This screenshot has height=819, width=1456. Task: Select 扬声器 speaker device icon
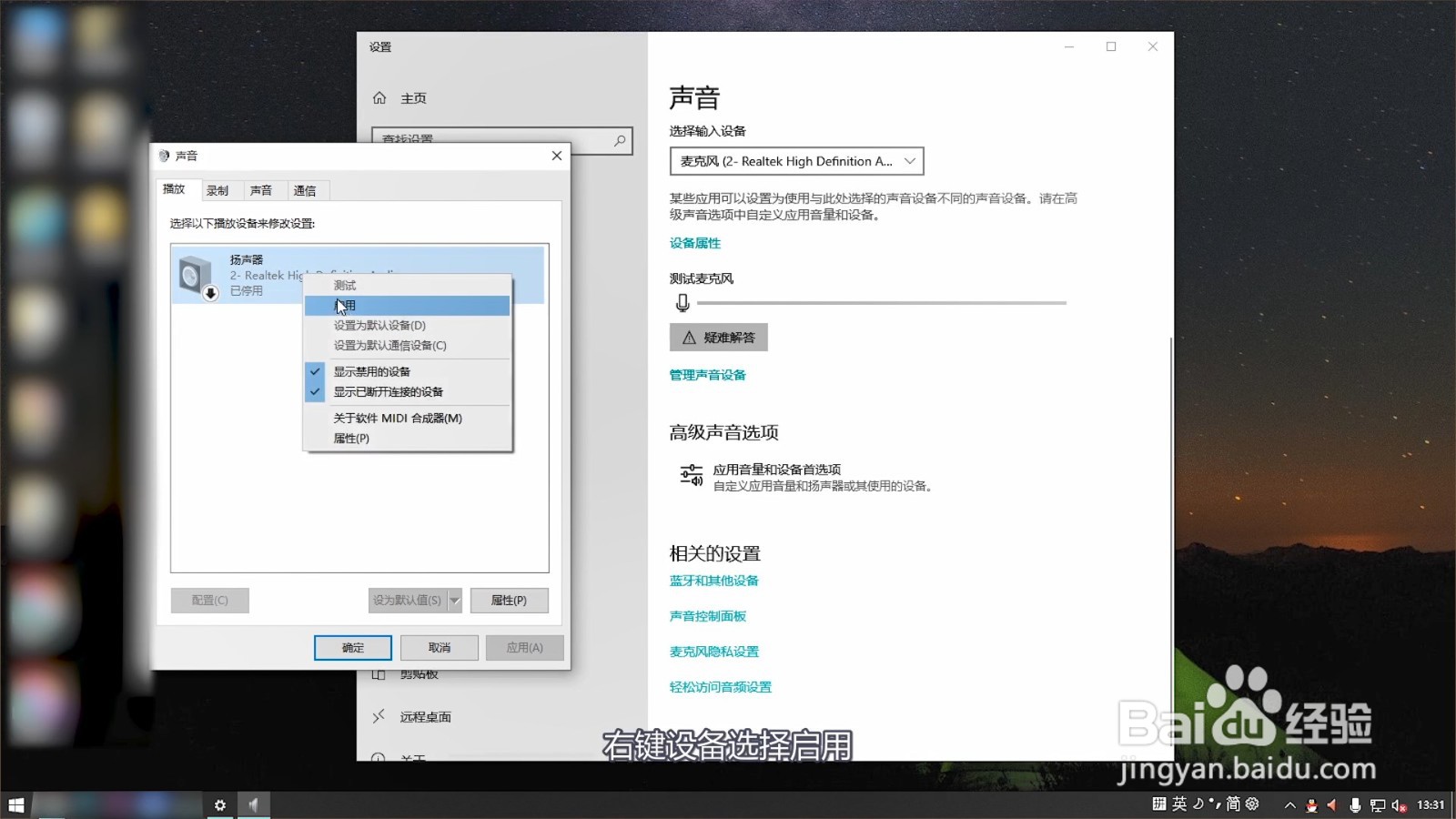point(197,277)
